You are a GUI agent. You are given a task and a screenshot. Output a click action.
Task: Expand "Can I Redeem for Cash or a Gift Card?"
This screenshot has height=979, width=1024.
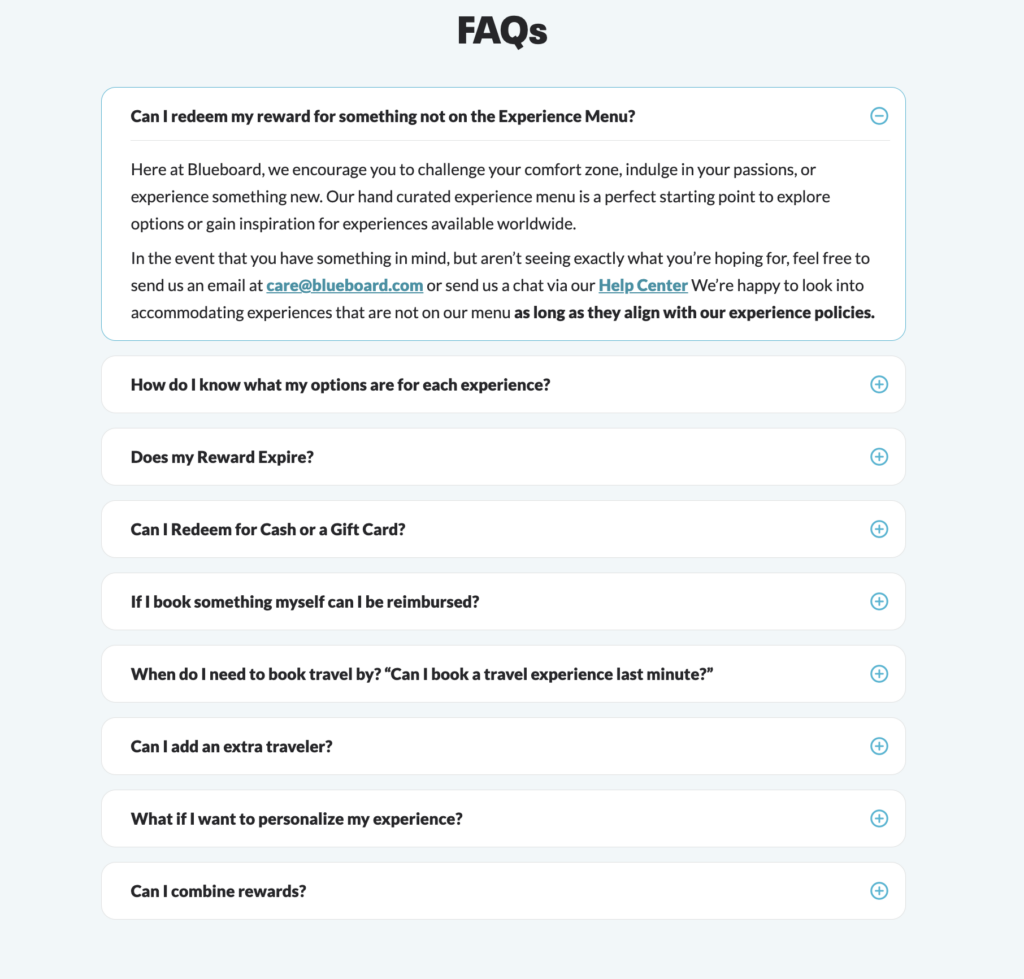click(268, 529)
